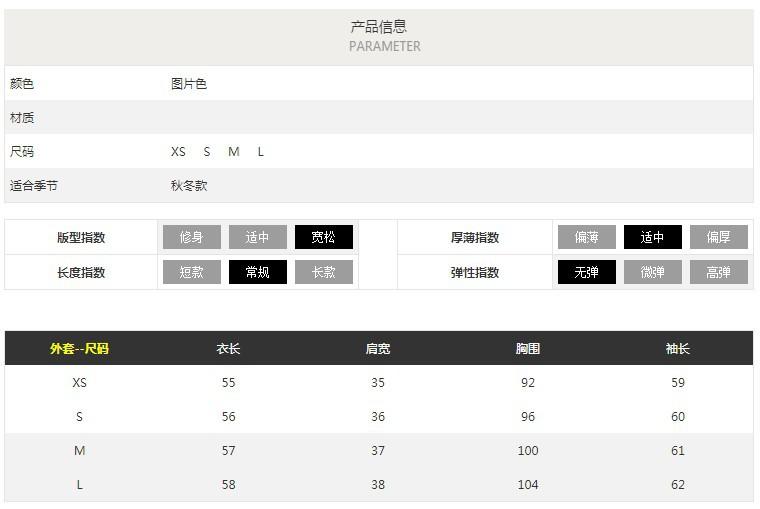Click 衣长 value 55 for XS
Screen dimensions: 760x509
tap(228, 382)
